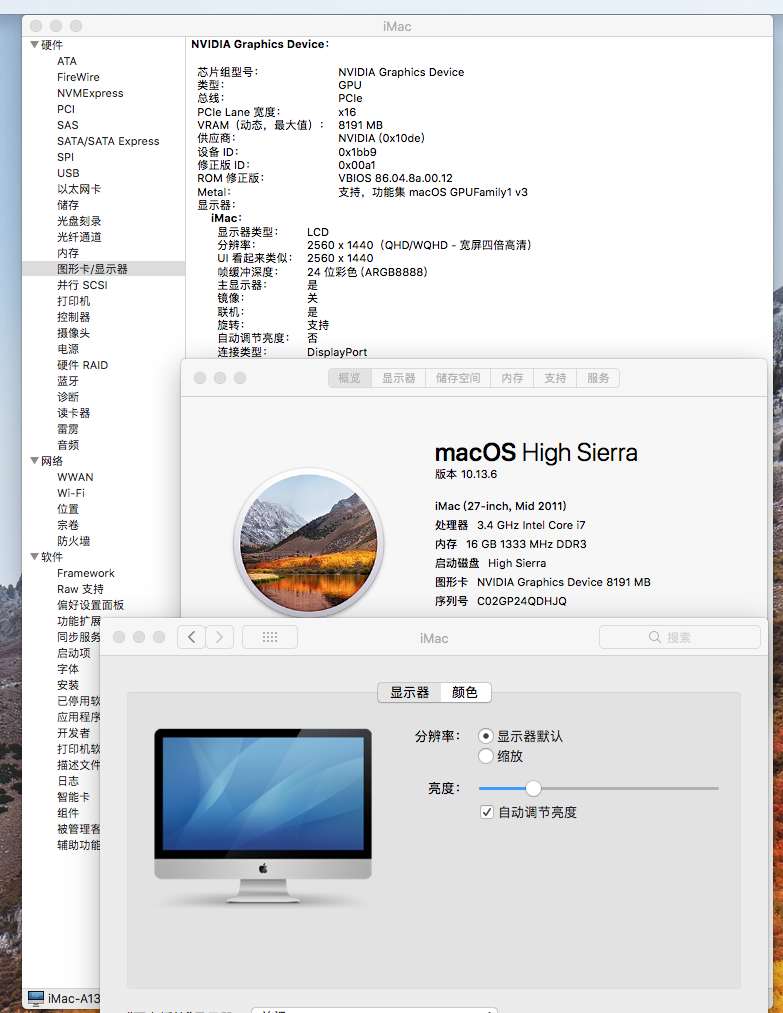The height and width of the screenshot is (1013, 783).
Task: Select the 缩放 scaled resolution radio button
Action: [486, 756]
